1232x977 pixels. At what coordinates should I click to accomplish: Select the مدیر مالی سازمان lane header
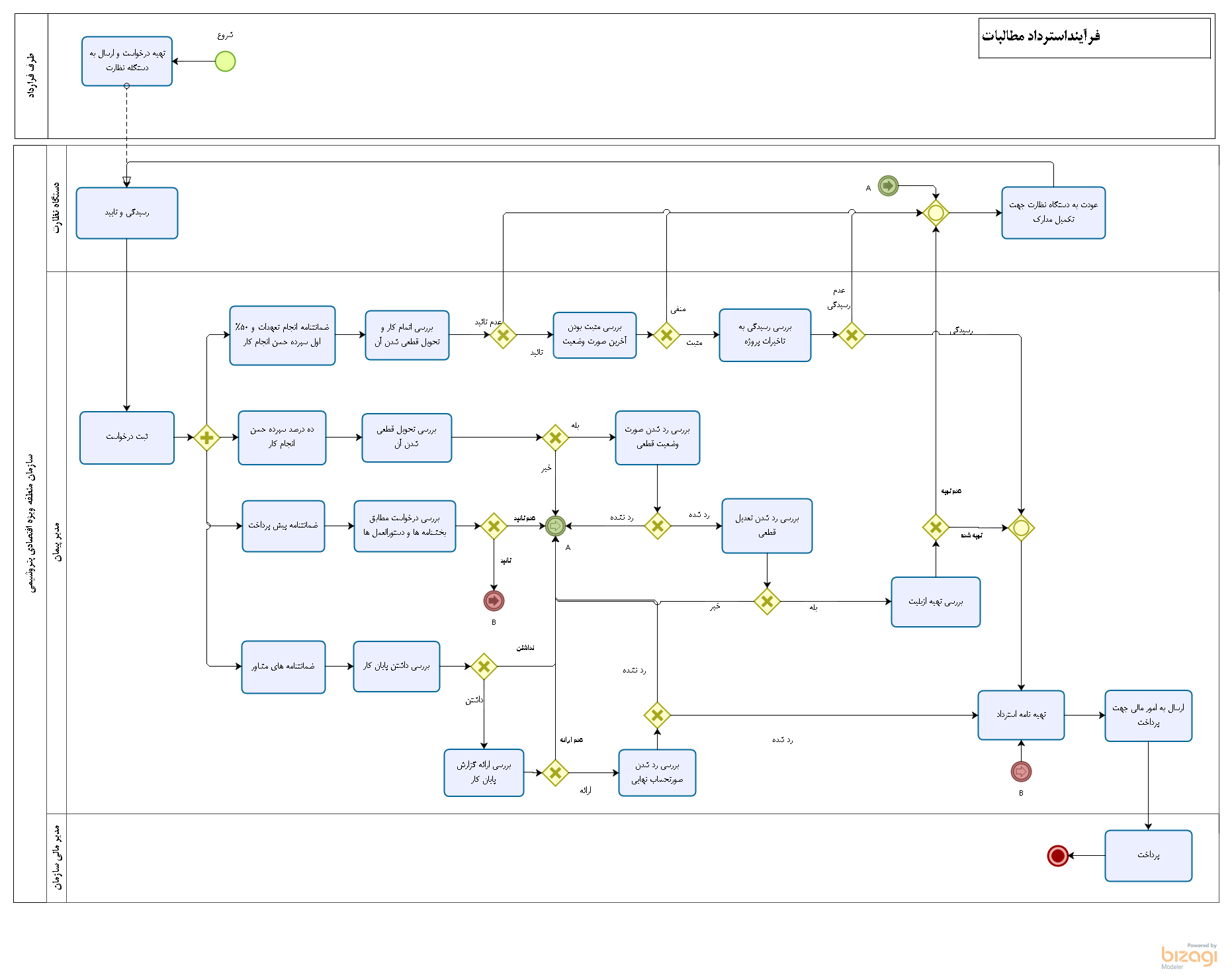coord(57,858)
